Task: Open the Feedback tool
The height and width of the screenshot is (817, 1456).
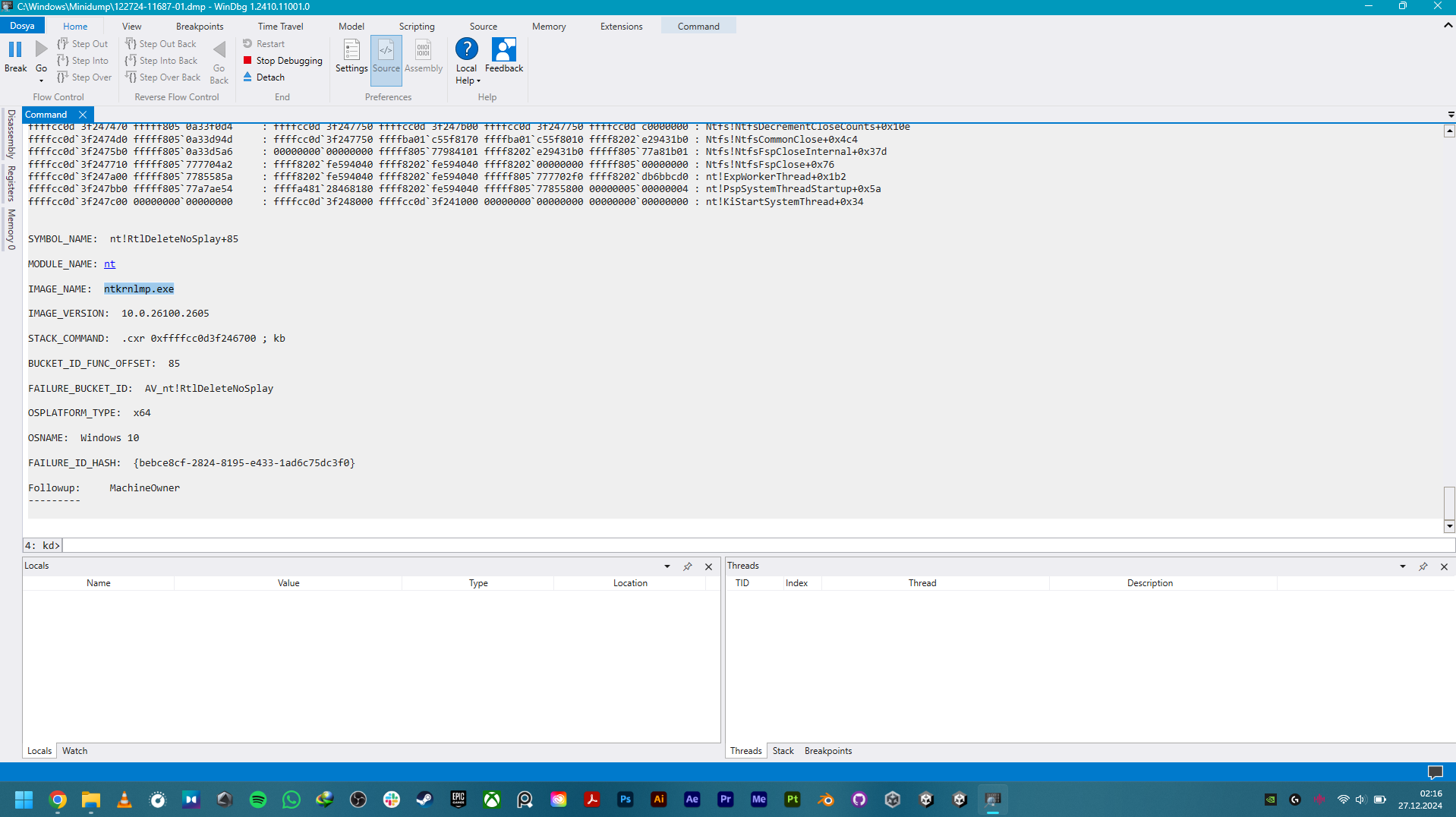Action: point(504,56)
